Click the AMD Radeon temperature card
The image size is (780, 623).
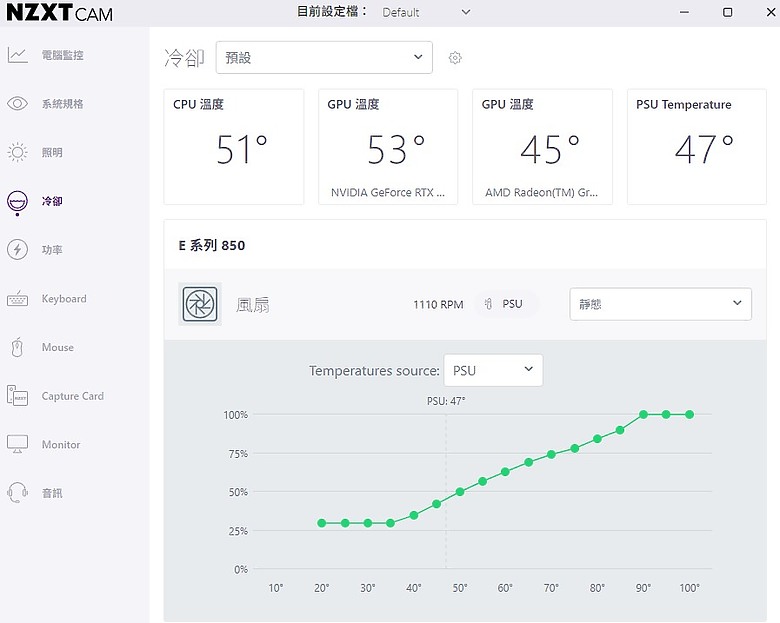pyautogui.click(x=542, y=147)
